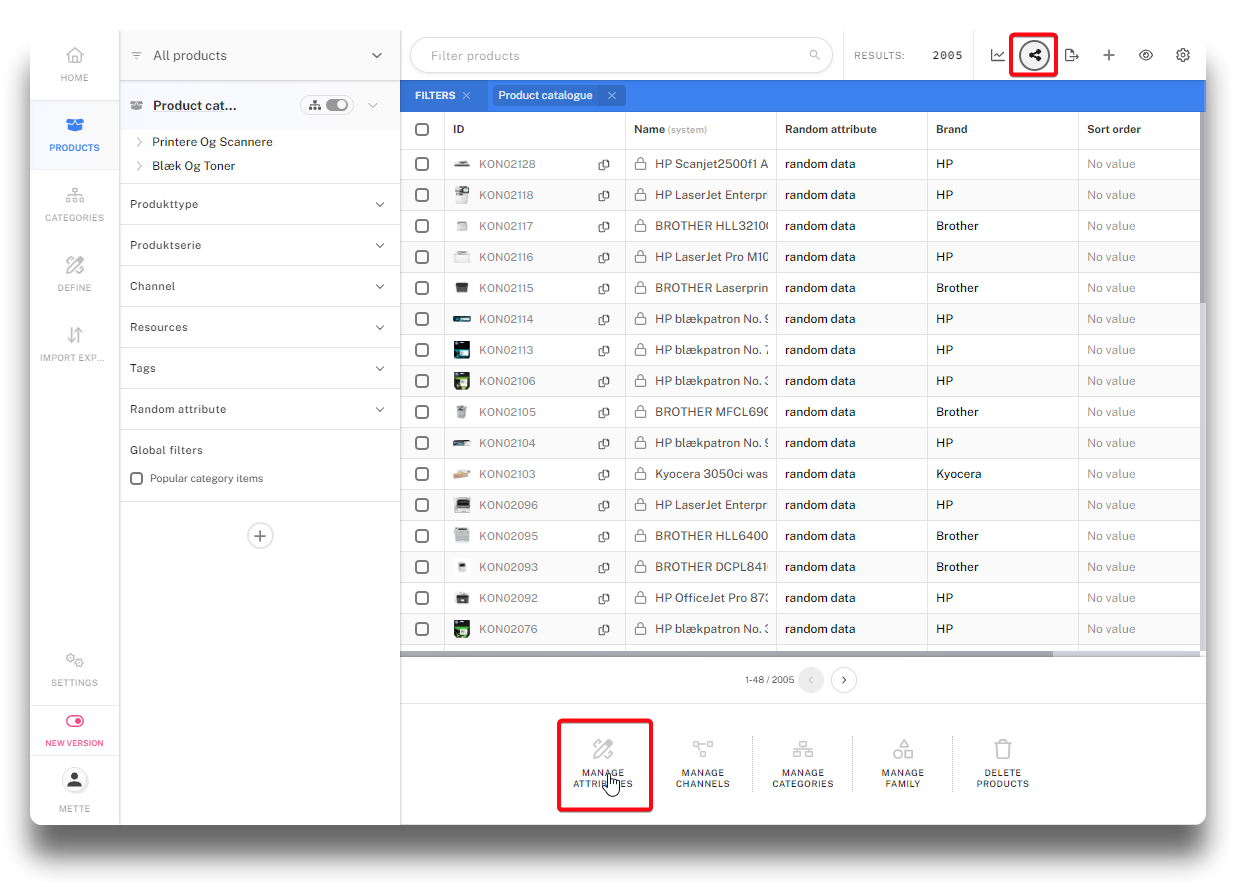Click the export icon in toolbar

tap(1071, 55)
